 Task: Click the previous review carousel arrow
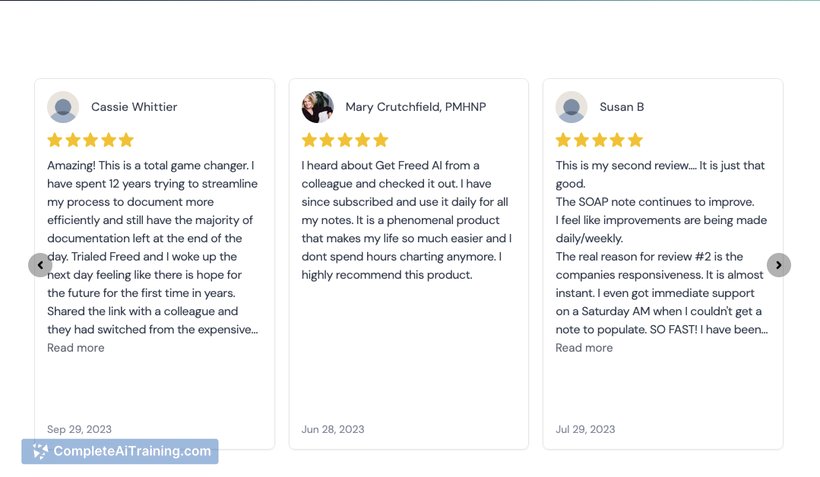point(40,265)
